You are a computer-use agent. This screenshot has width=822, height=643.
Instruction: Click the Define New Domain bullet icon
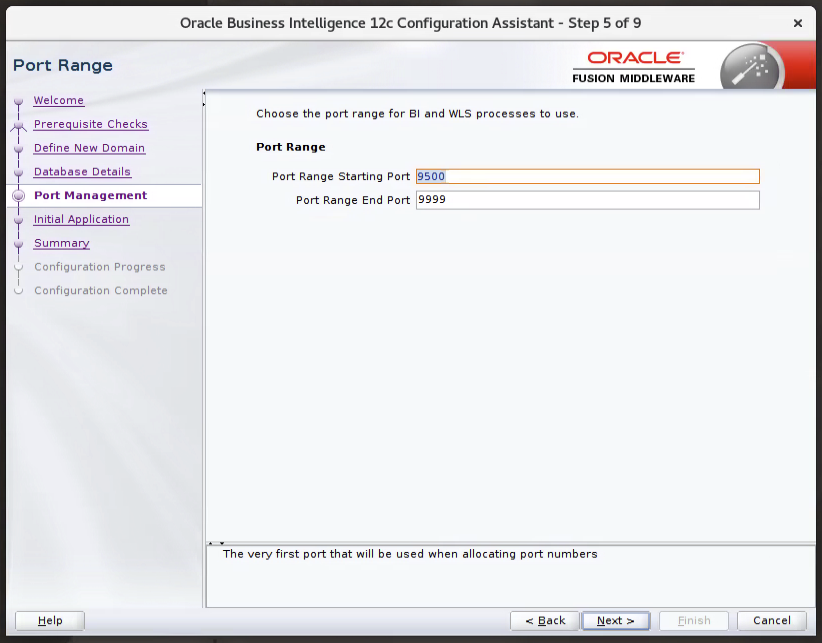coord(19,148)
